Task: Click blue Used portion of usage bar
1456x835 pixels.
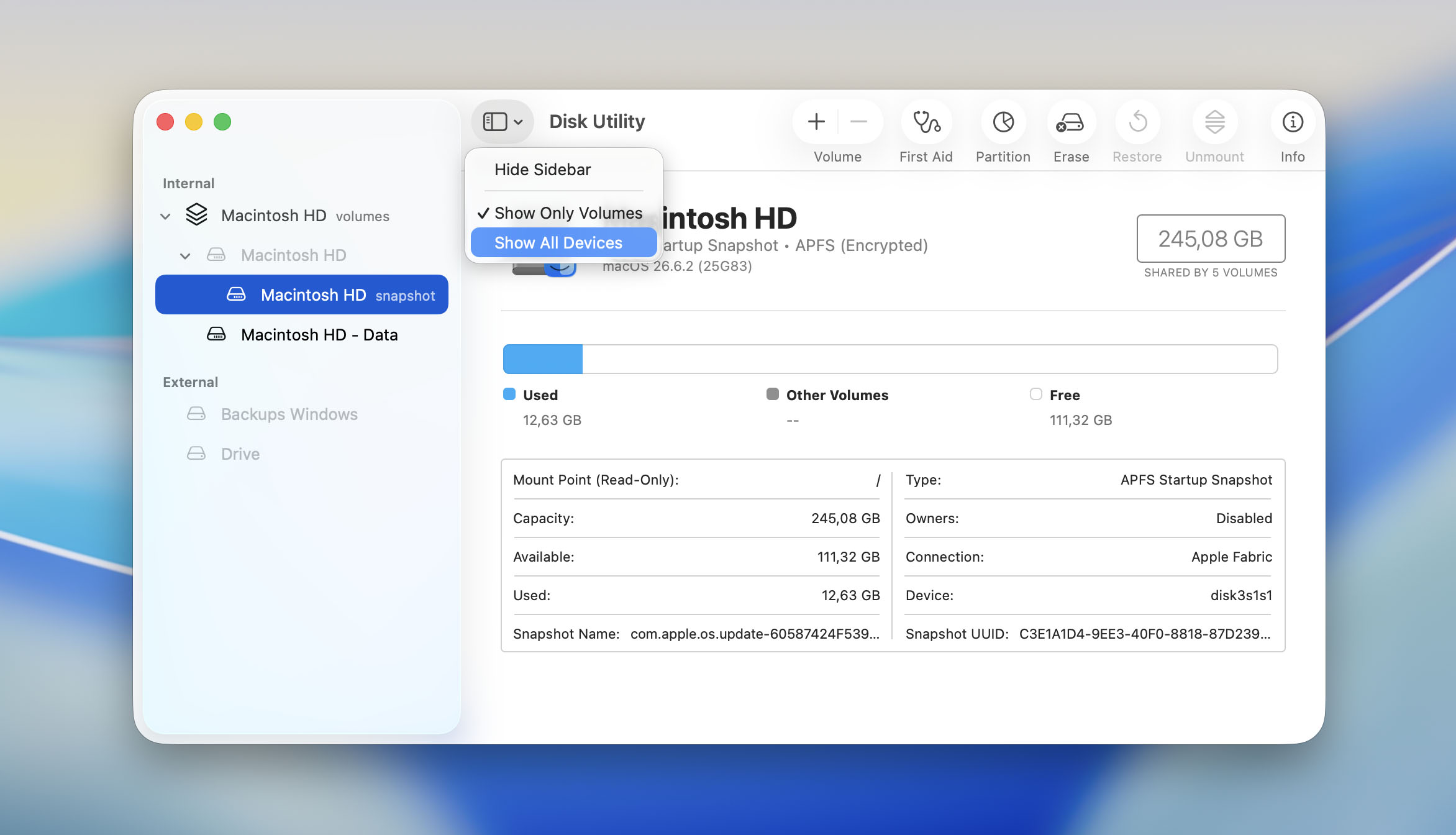Action: pyautogui.click(x=542, y=359)
